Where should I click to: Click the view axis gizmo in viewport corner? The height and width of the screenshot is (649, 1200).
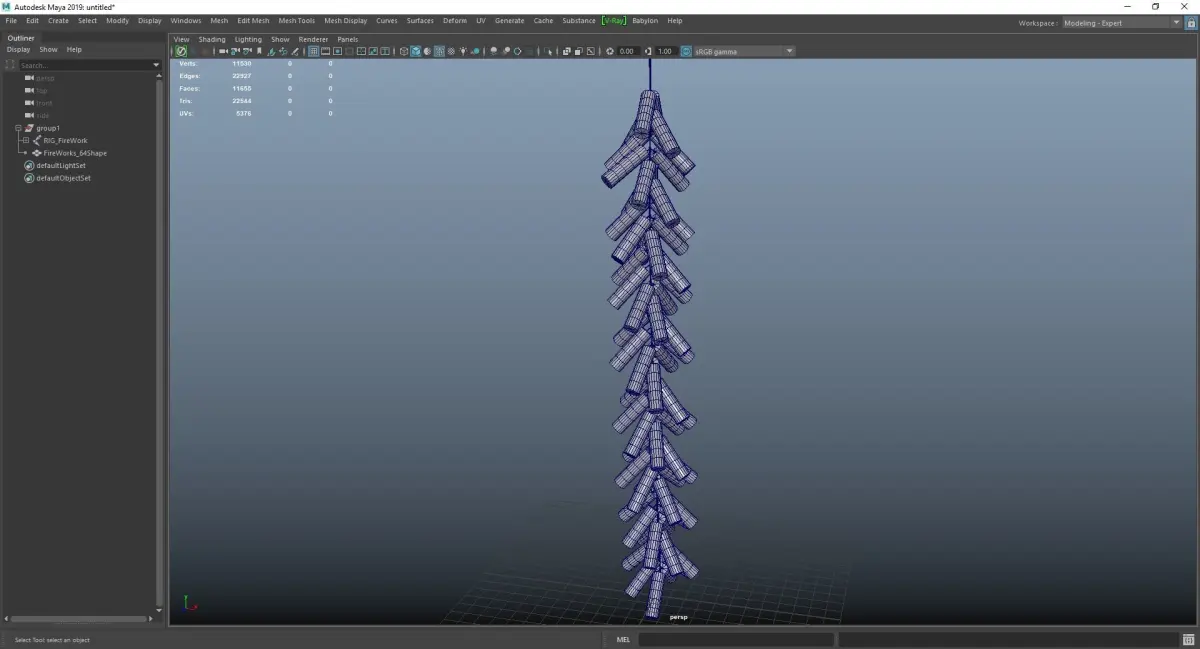(x=190, y=604)
